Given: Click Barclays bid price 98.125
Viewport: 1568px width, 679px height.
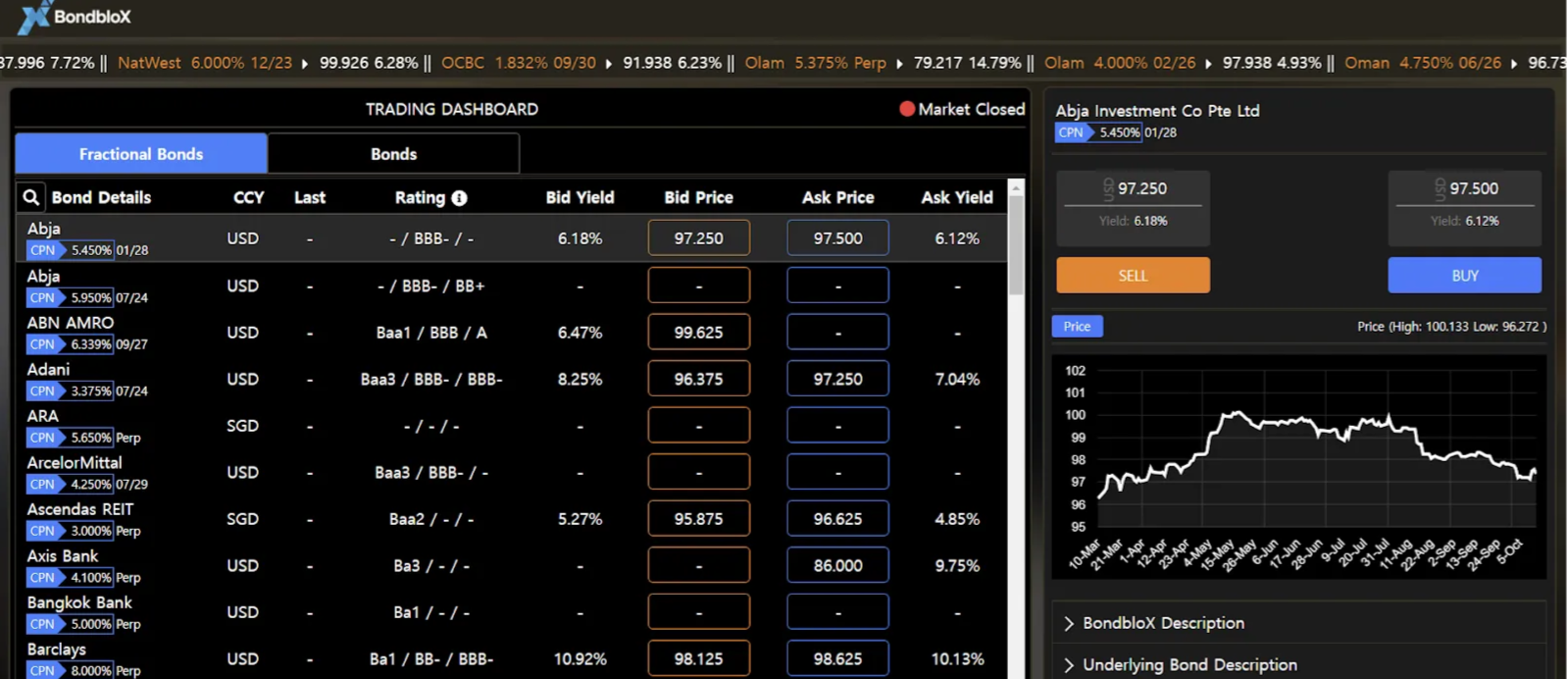Looking at the screenshot, I should point(698,658).
